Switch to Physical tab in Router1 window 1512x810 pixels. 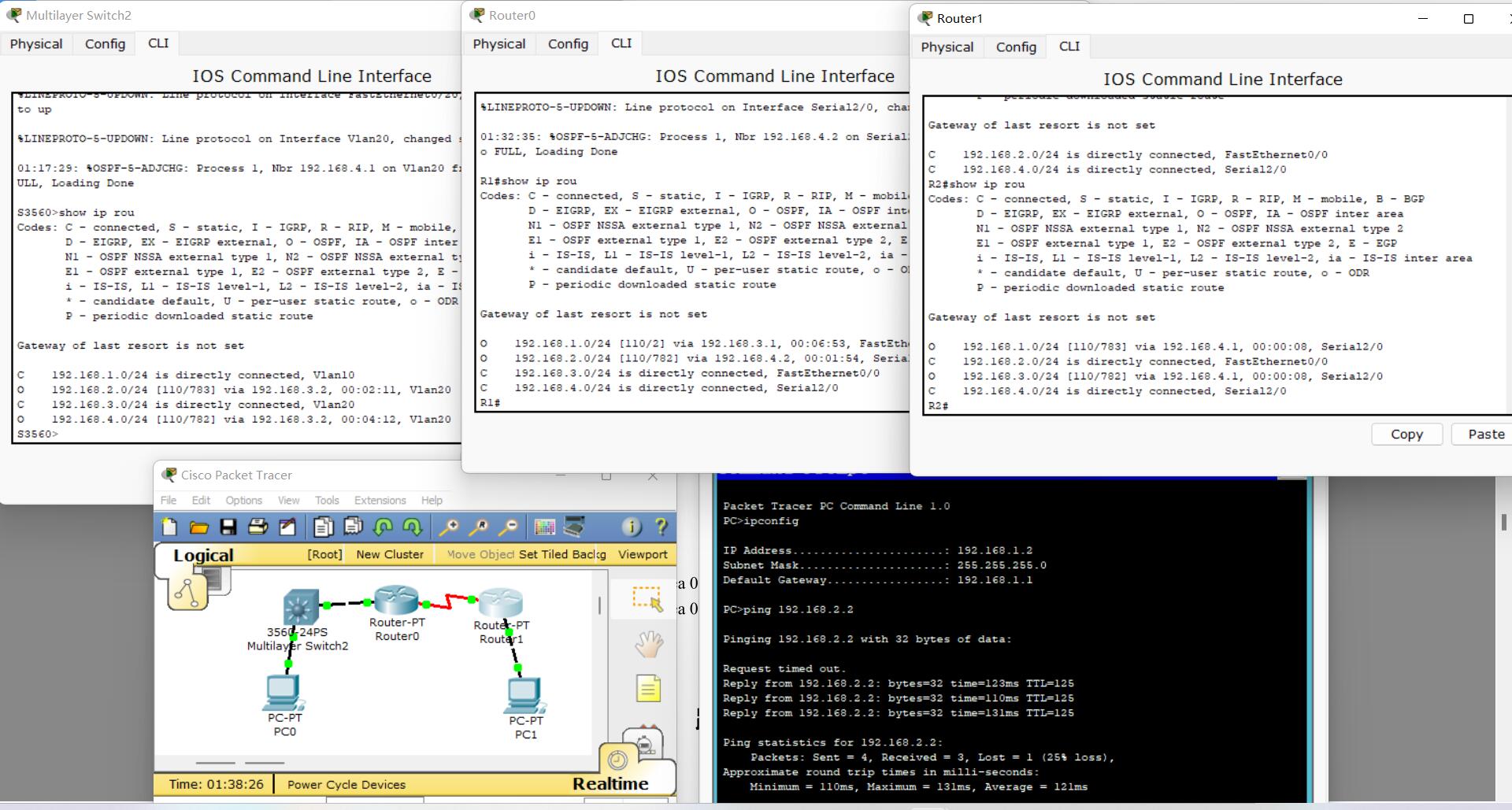tap(947, 47)
